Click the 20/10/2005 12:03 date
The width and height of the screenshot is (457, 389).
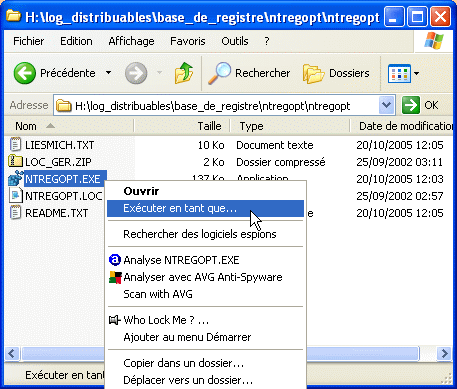[x=400, y=179]
